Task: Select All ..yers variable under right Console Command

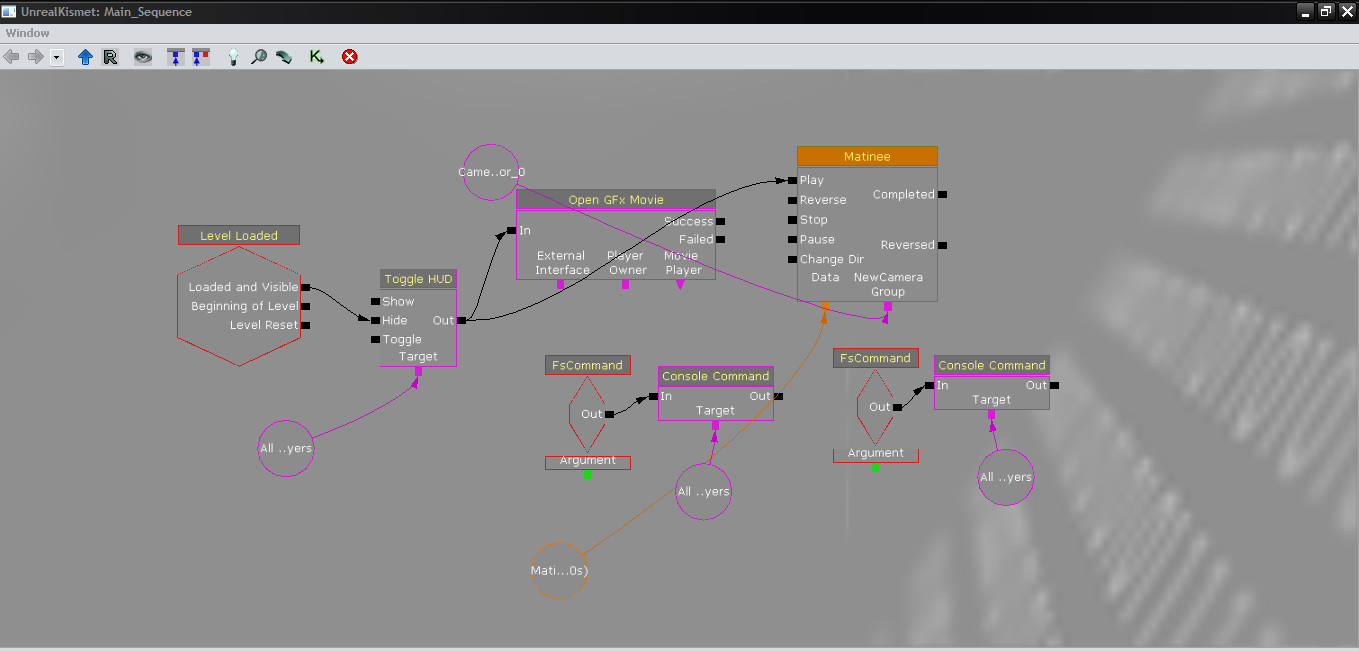Action: [1006, 476]
